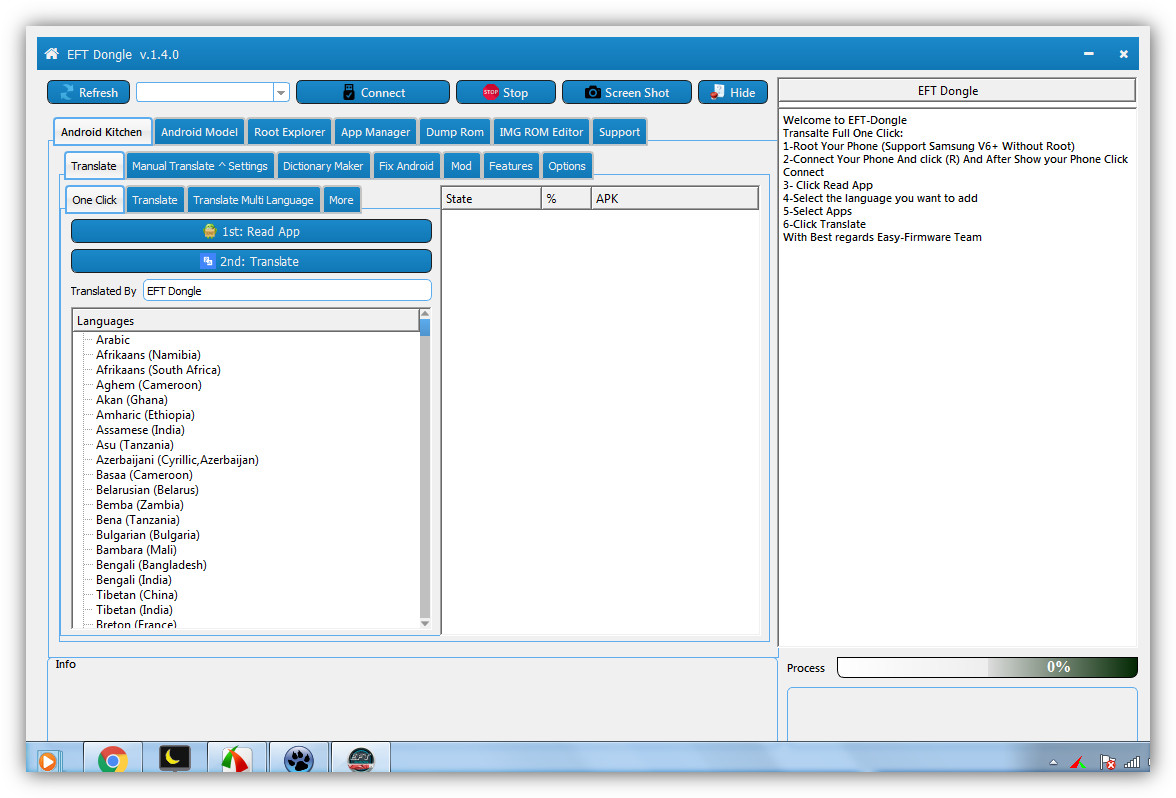Select Afrikaans (Namibia) language
This screenshot has width=1176, height=798.
pyautogui.click(x=148, y=355)
